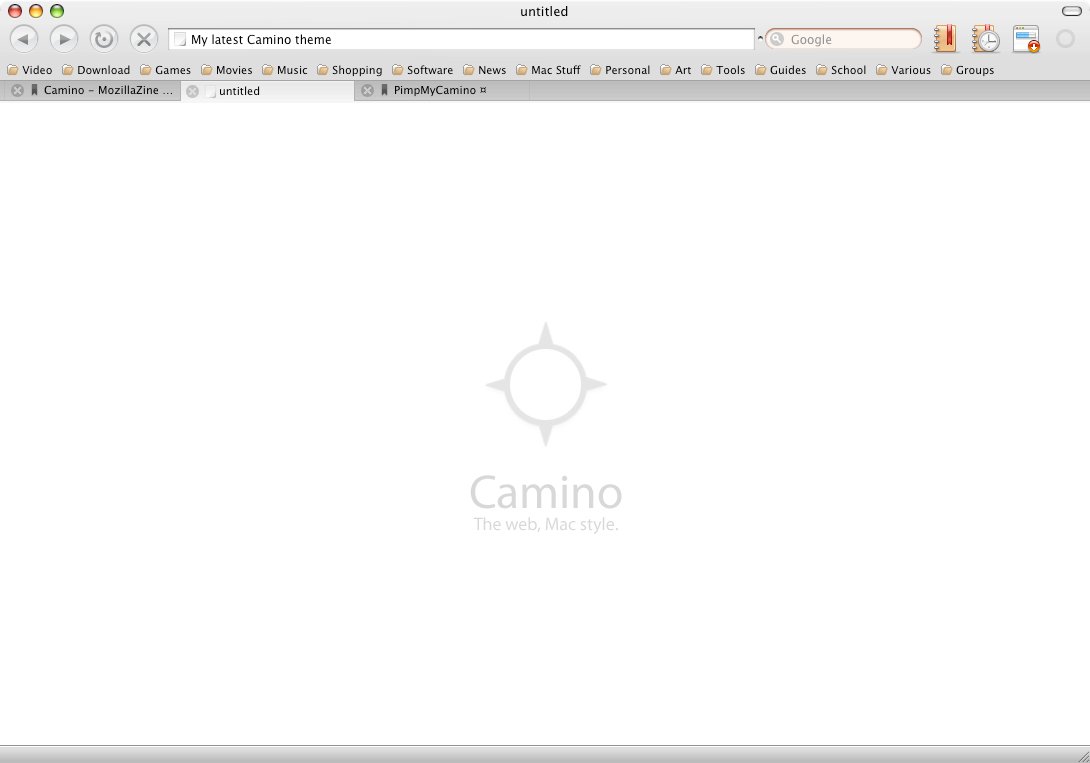Open the Various bookmarks folder
This screenshot has height=763, width=1090.
coord(904,70)
